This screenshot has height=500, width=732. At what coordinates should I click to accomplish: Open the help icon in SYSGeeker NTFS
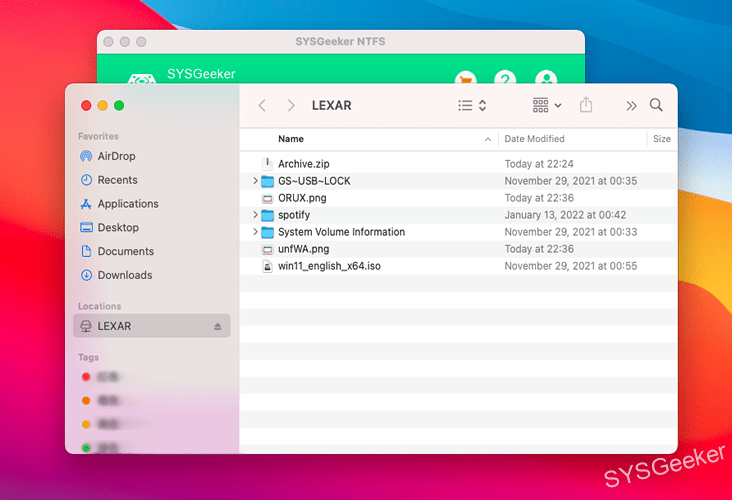[505, 78]
